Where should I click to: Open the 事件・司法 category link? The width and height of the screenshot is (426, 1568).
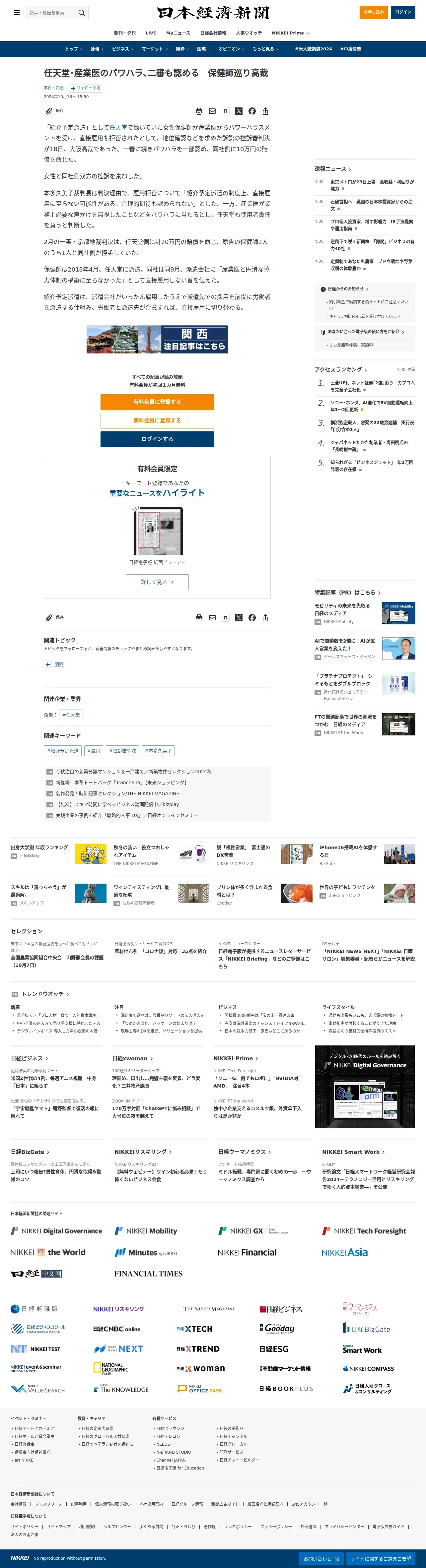[x=54, y=88]
